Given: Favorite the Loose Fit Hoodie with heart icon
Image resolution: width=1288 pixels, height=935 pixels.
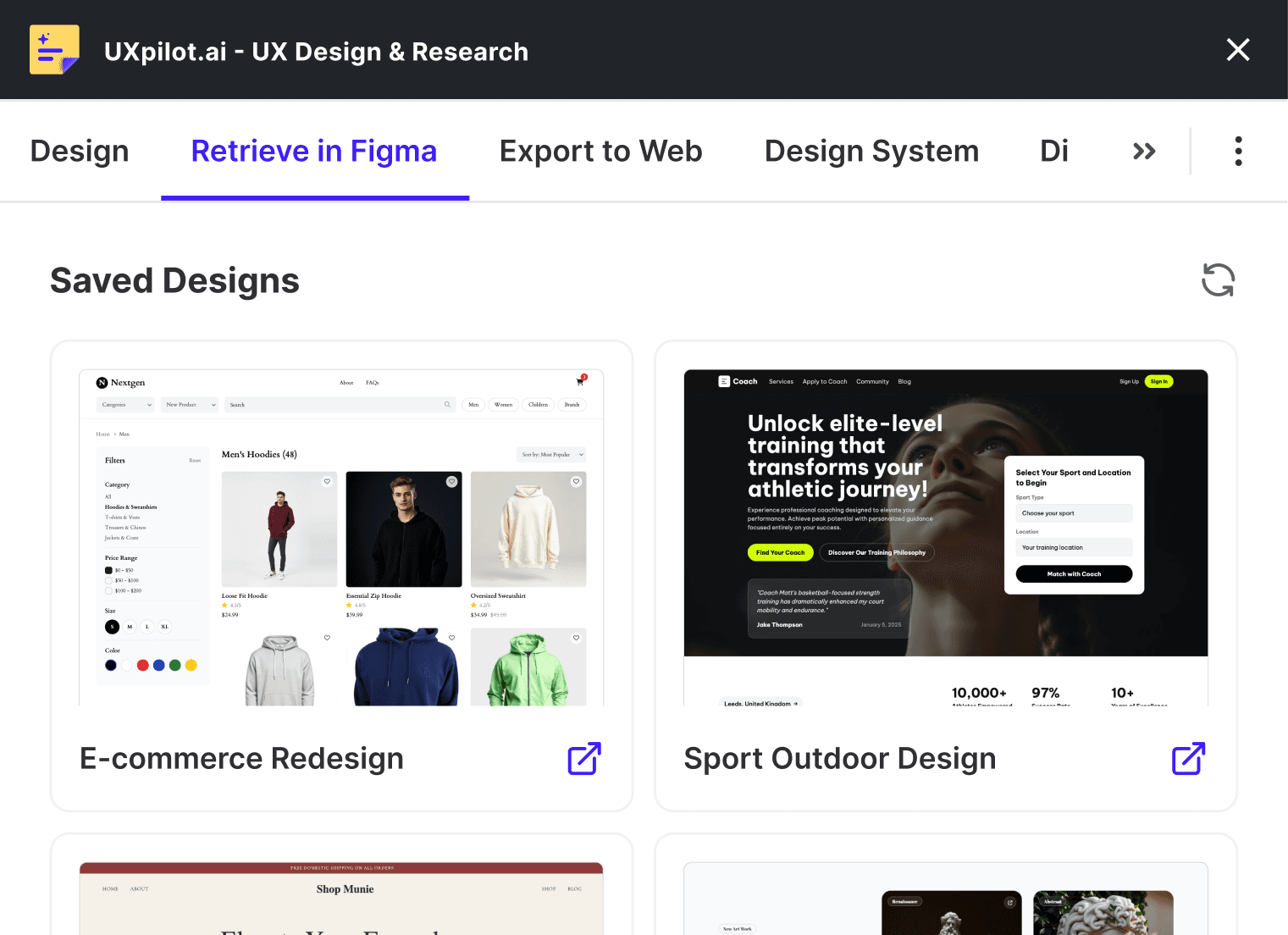Looking at the screenshot, I should 328,481.
